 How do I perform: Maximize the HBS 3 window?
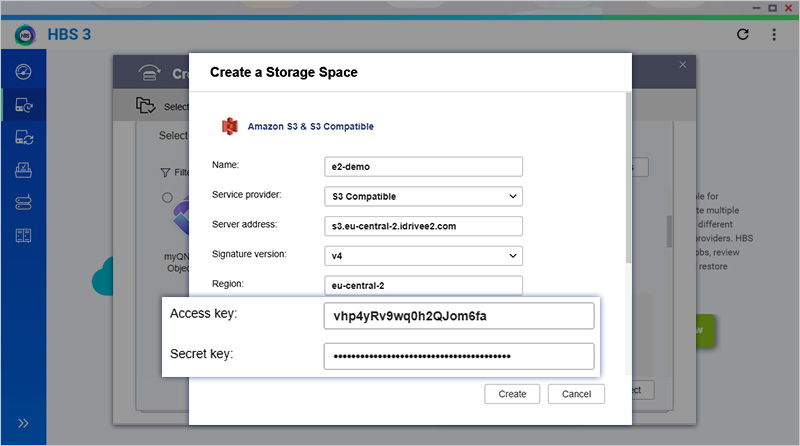(772, 8)
